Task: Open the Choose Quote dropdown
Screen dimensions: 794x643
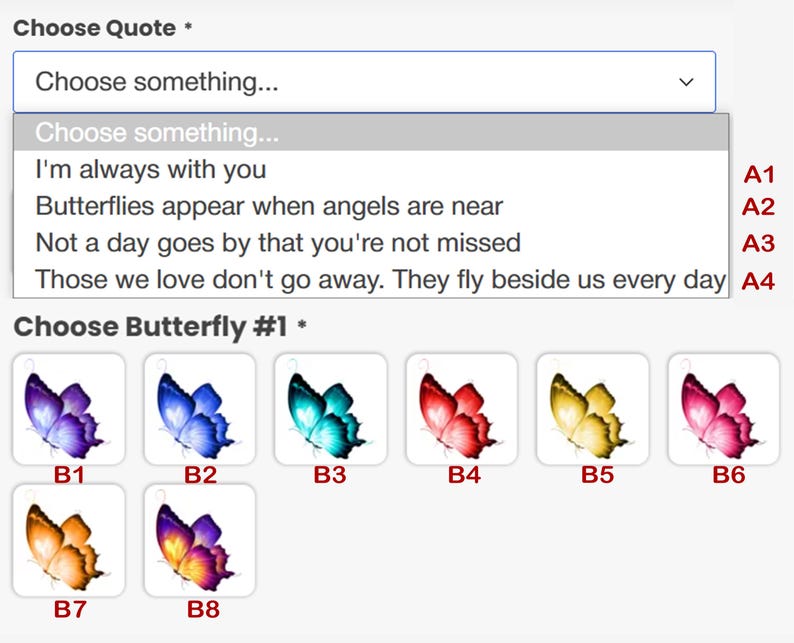Action: (x=364, y=82)
